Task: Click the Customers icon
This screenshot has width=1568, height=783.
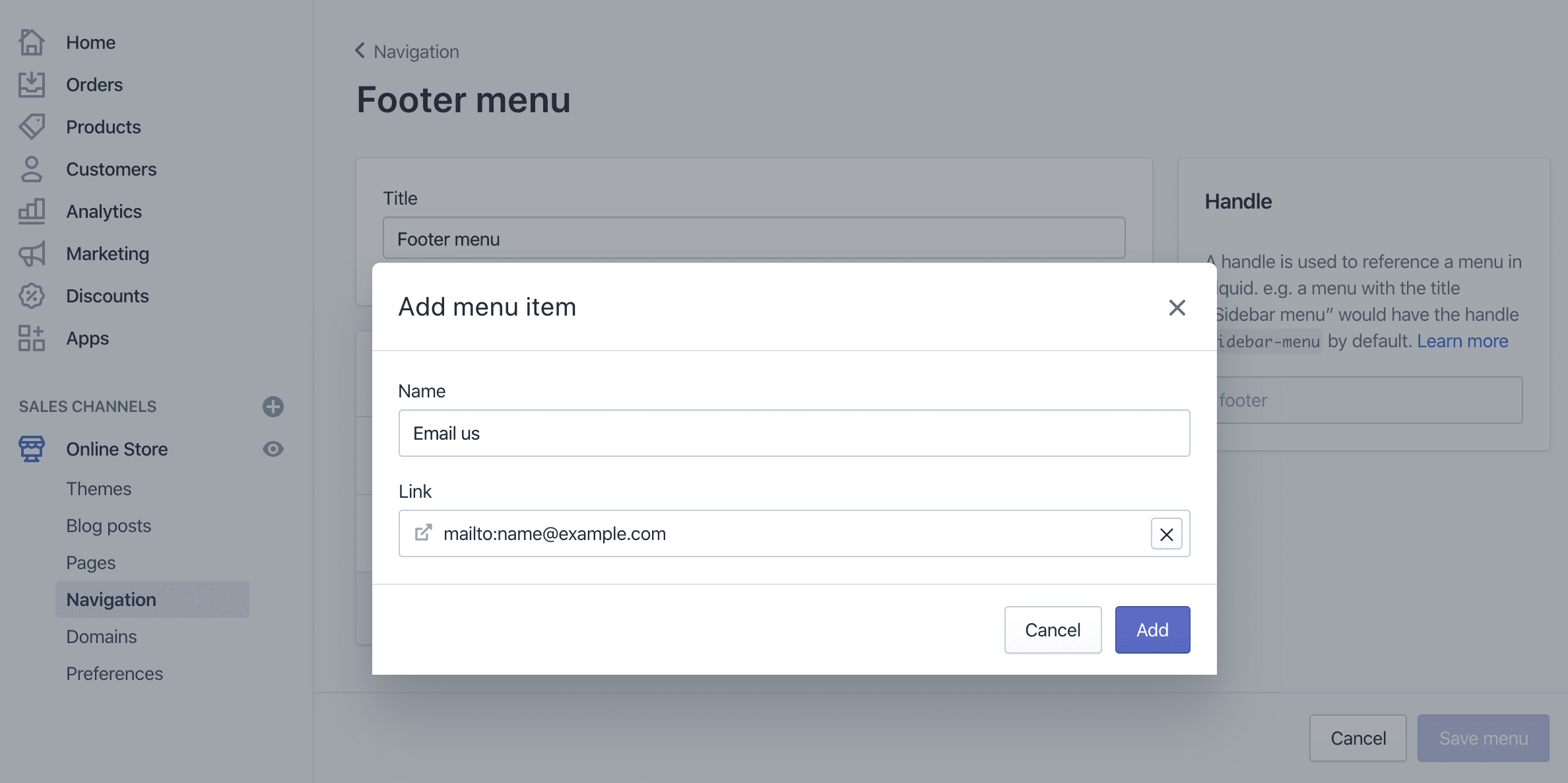Action: [31, 169]
